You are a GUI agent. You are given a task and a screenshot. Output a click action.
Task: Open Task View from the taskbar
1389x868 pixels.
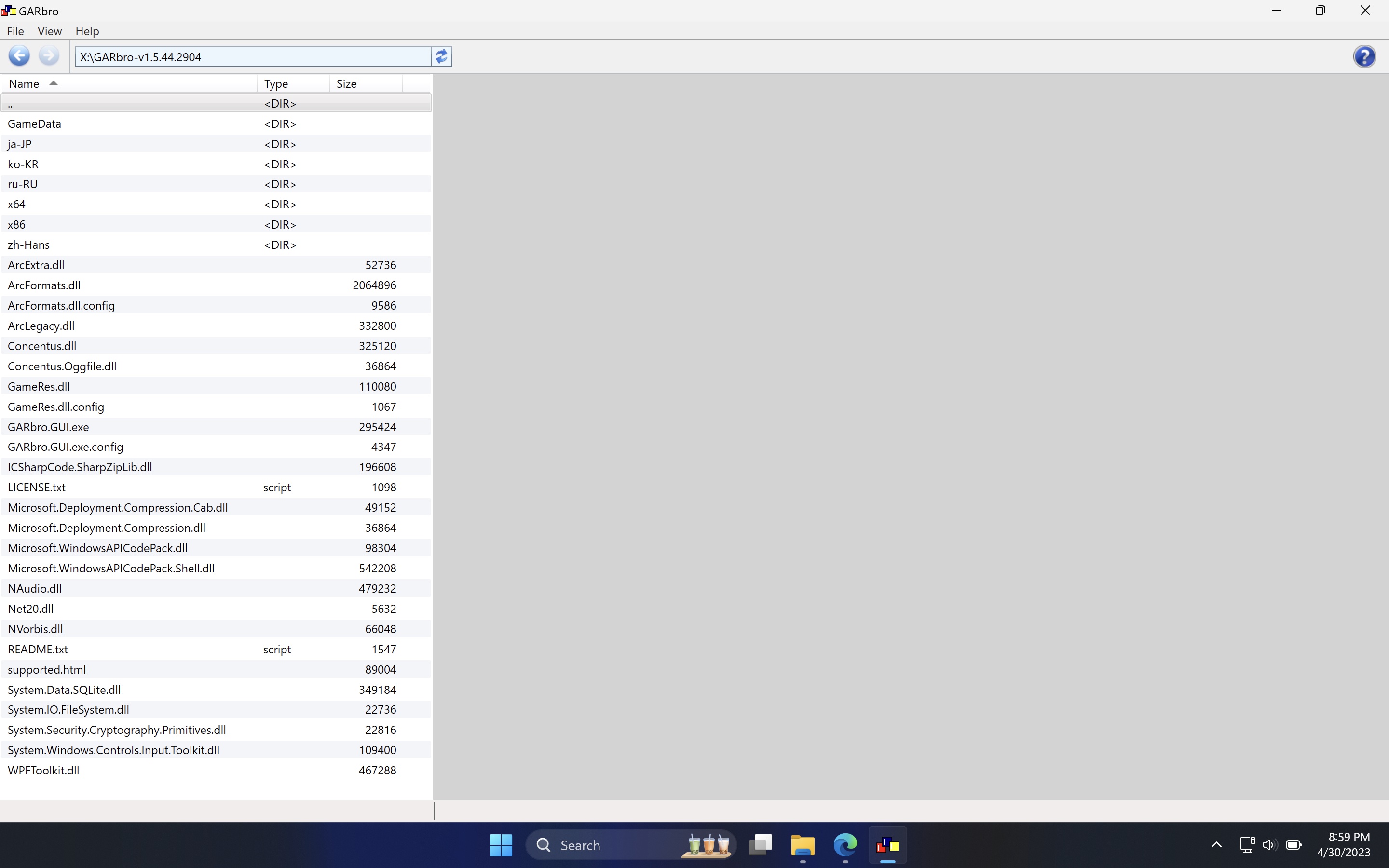pyautogui.click(x=761, y=845)
